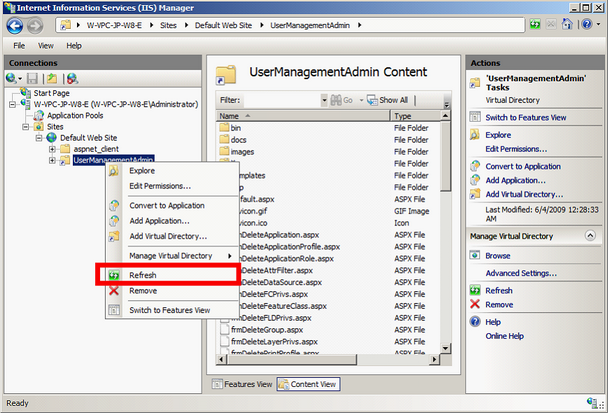The height and width of the screenshot is (413, 608).
Task: Click the red X Remove icon in Actions pane
Action: (x=475, y=304)
